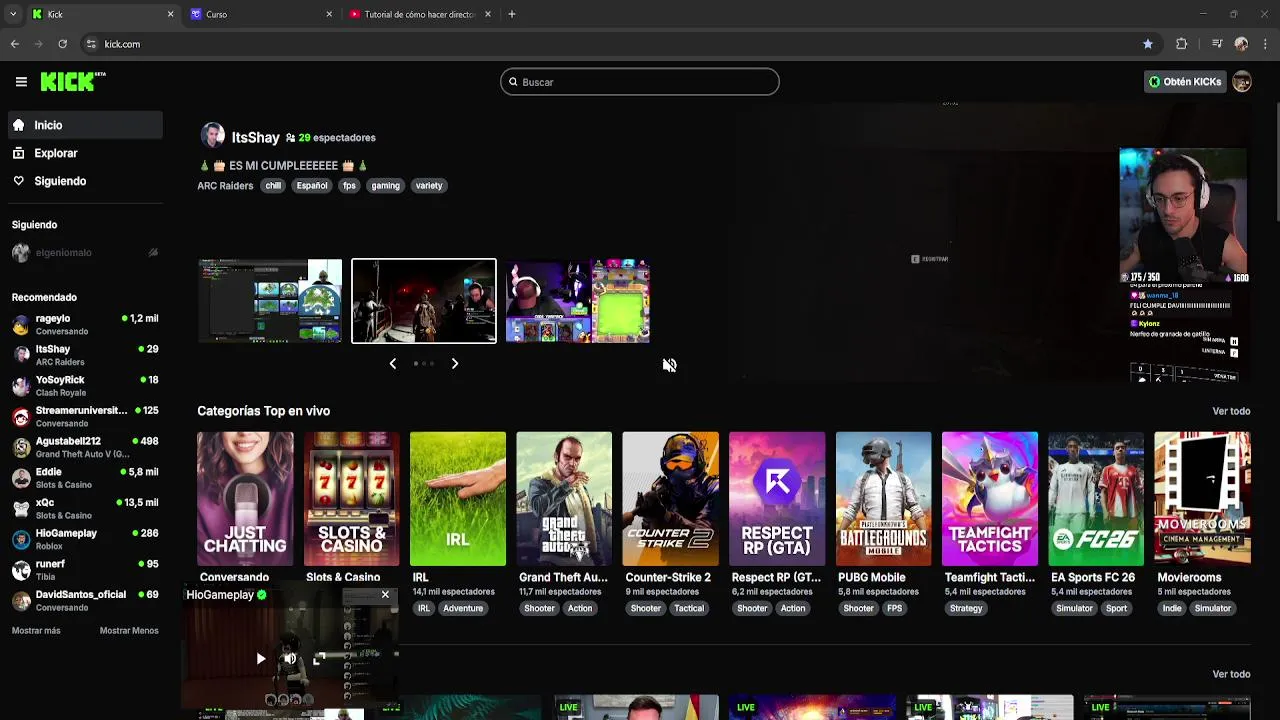Image resolution: width=1280 pixels, height=720 pixels.
Task: Open the Counter-Strike 2 category card
Action: [670, 499]
